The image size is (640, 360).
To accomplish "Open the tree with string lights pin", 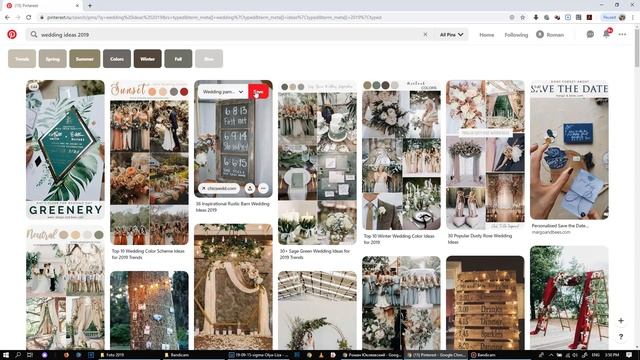I will tap(149, 310).
